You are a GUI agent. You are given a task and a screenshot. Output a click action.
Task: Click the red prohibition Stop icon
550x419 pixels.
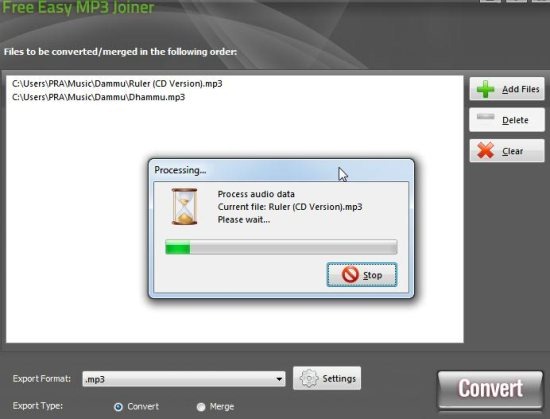[x=350, y=275]
